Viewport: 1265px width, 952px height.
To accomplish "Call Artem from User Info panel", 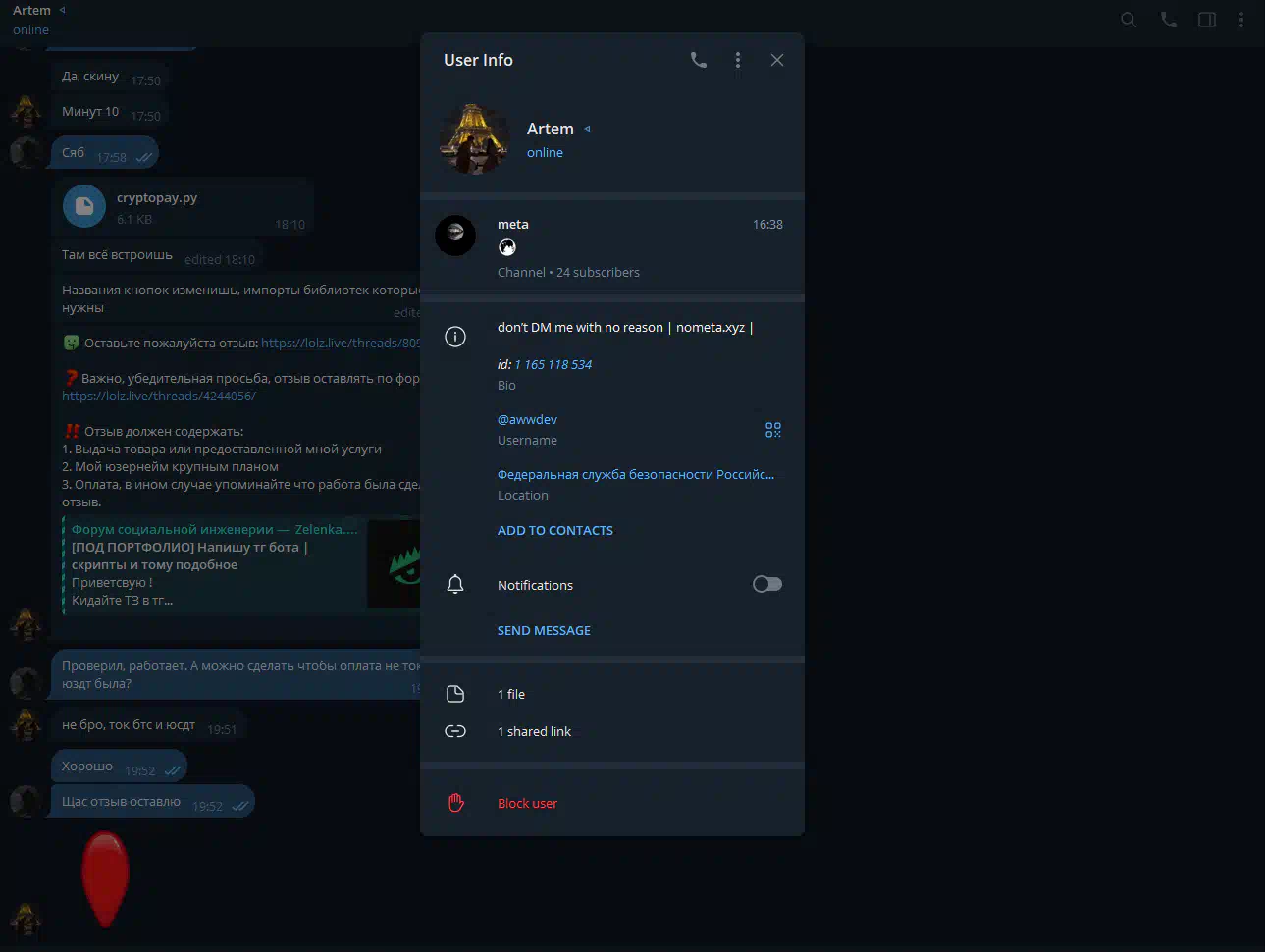I will click(699, 60).
